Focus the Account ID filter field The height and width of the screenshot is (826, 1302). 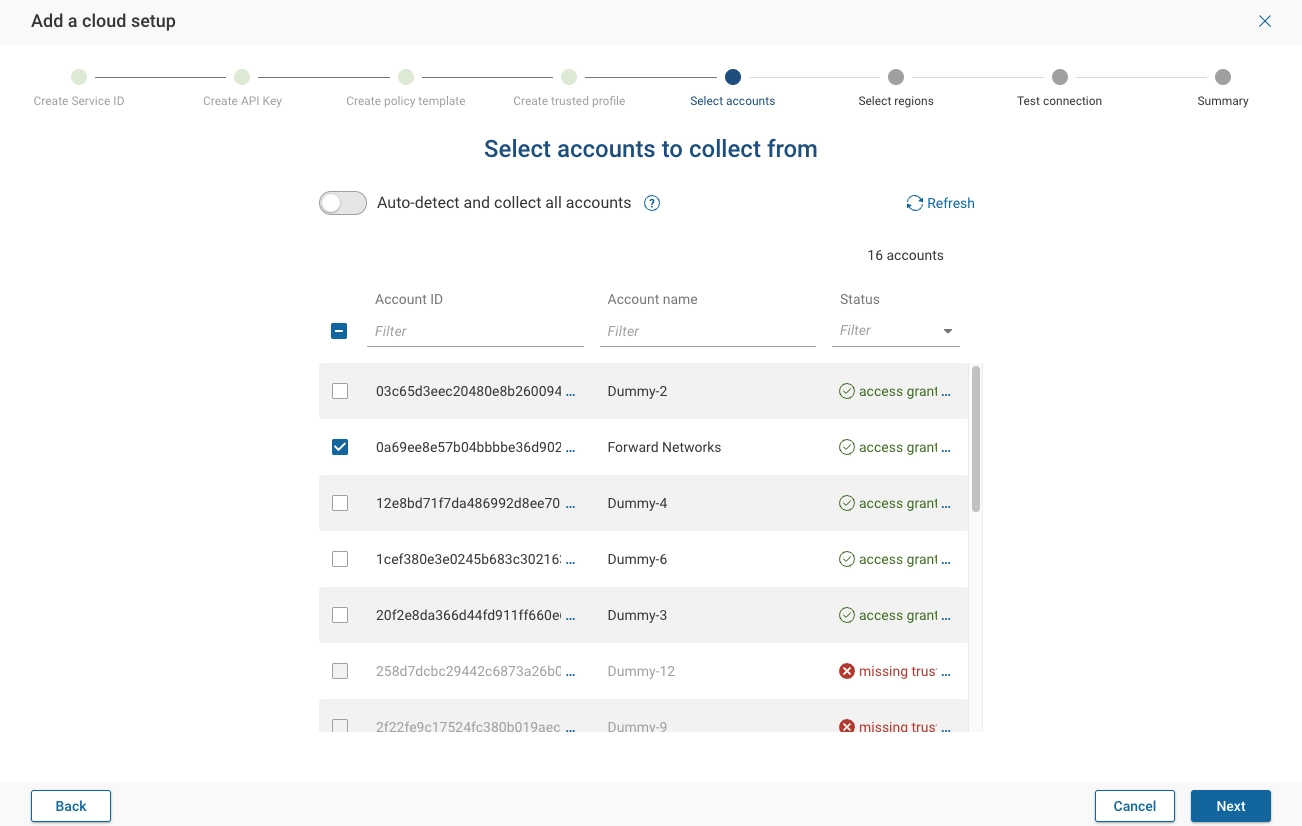pyautogui.click(x=475, y=331)
